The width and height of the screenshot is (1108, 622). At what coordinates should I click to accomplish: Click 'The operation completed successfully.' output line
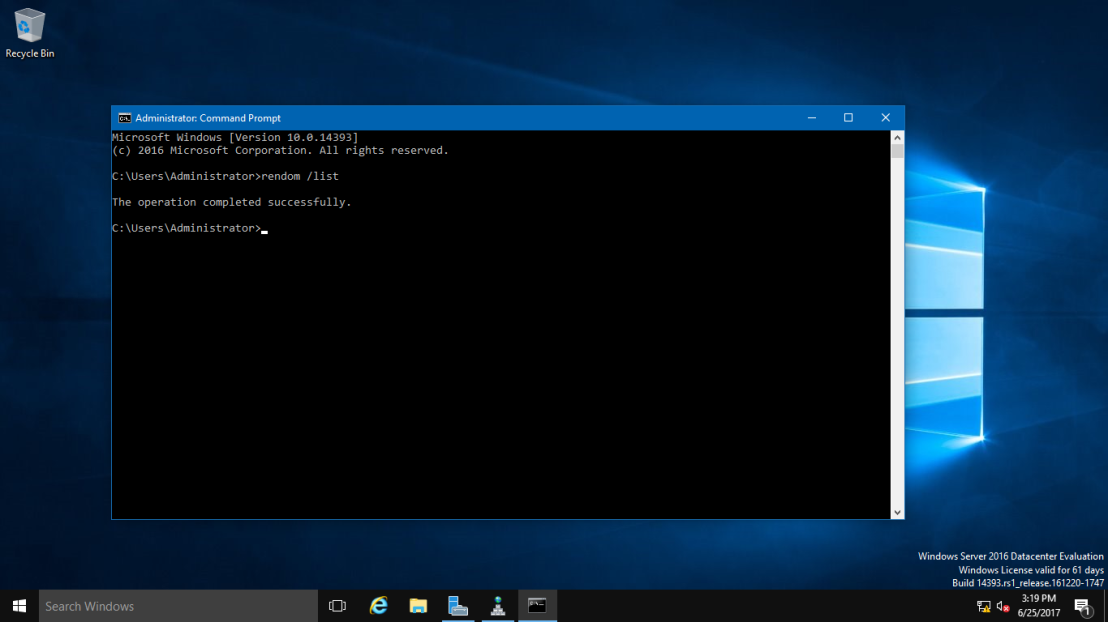(x=232, y=202)
